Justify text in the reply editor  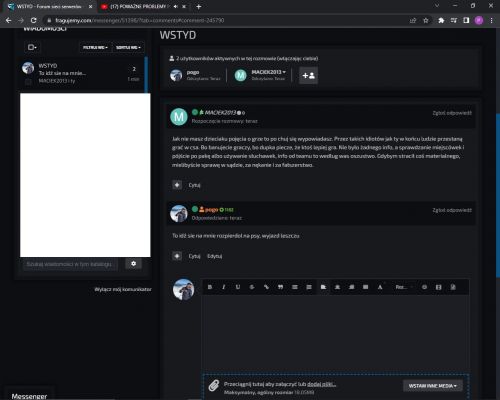[x=366, y=287]
